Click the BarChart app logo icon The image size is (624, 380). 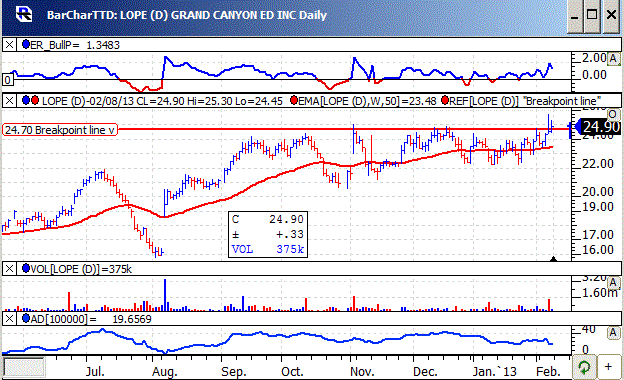pyautogui.click(x=23, y=14)
